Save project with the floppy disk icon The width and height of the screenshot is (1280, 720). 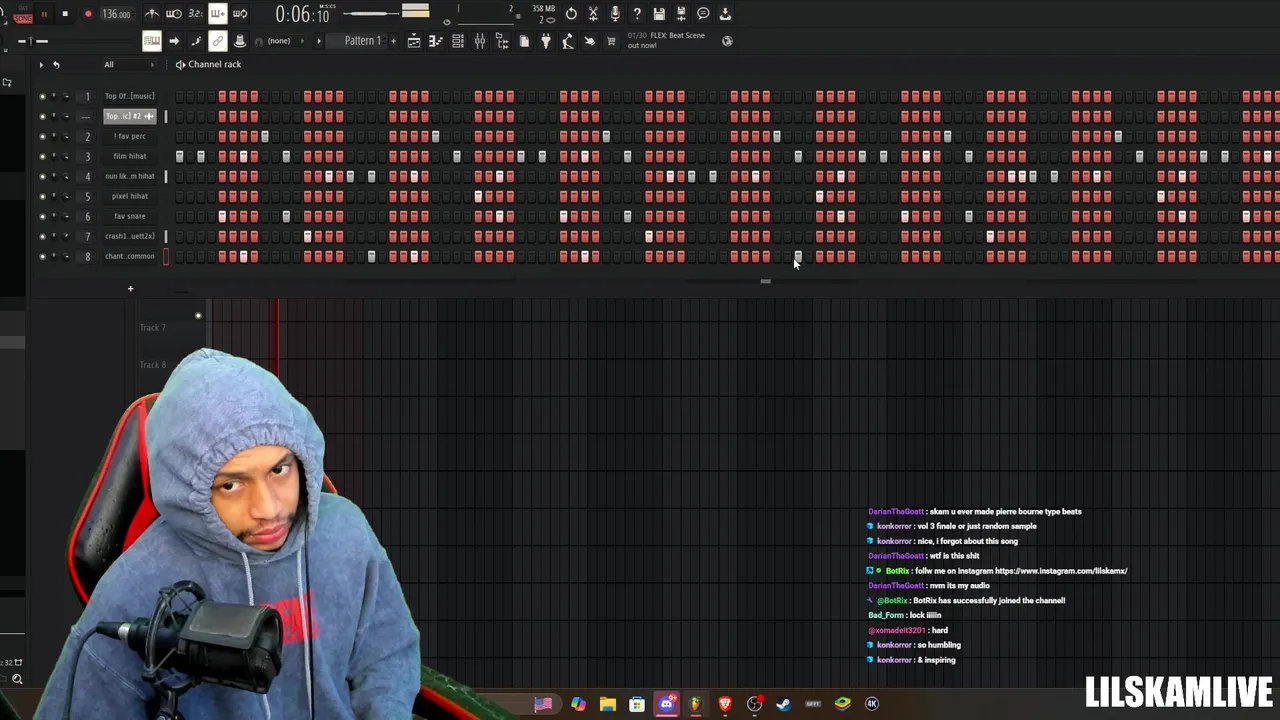(659, 14)
